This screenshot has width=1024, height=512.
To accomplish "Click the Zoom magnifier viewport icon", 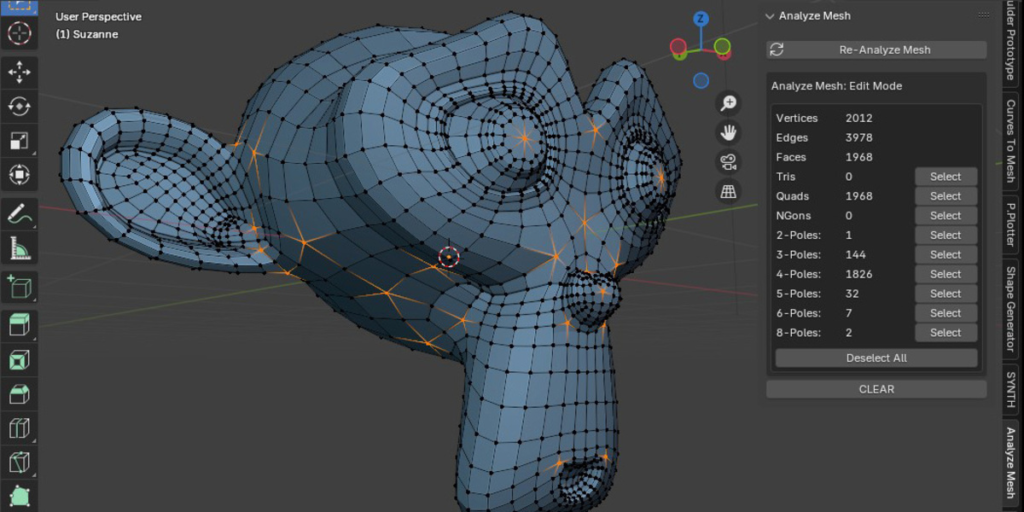I will coord(728,103).
